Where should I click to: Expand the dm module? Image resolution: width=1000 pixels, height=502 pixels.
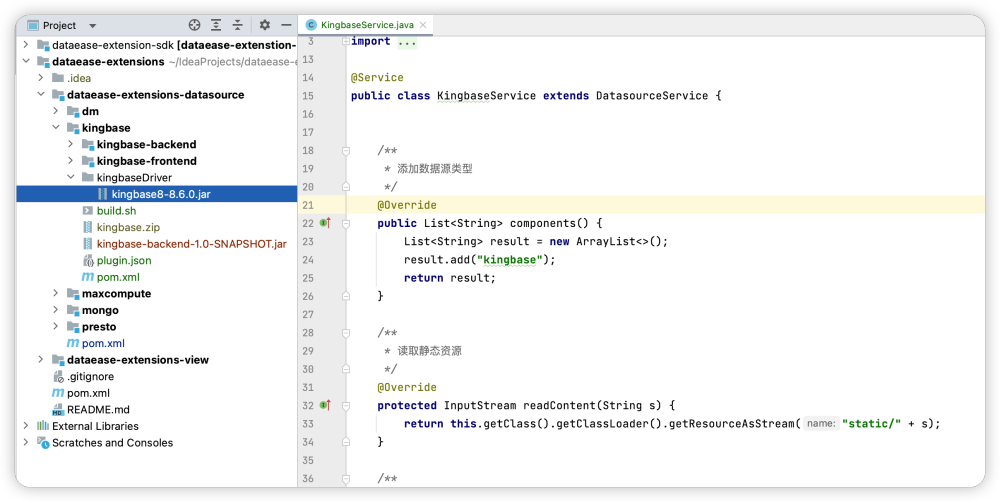pyautogui.click(x=56, y=111)
